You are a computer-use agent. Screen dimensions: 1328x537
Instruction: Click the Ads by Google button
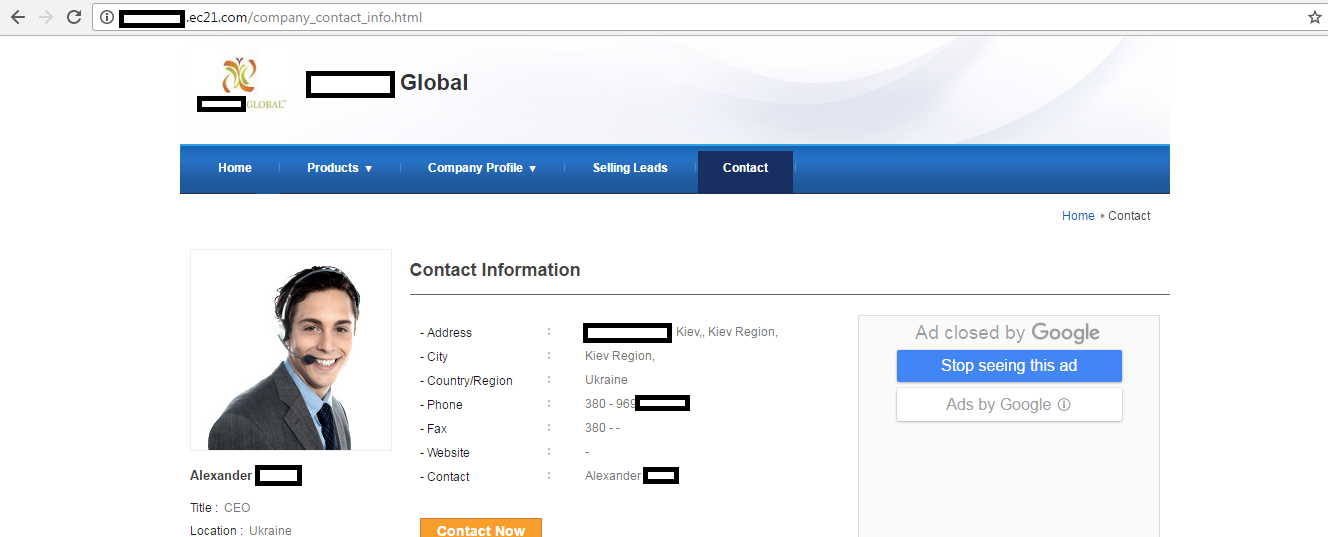[1008, 405]
